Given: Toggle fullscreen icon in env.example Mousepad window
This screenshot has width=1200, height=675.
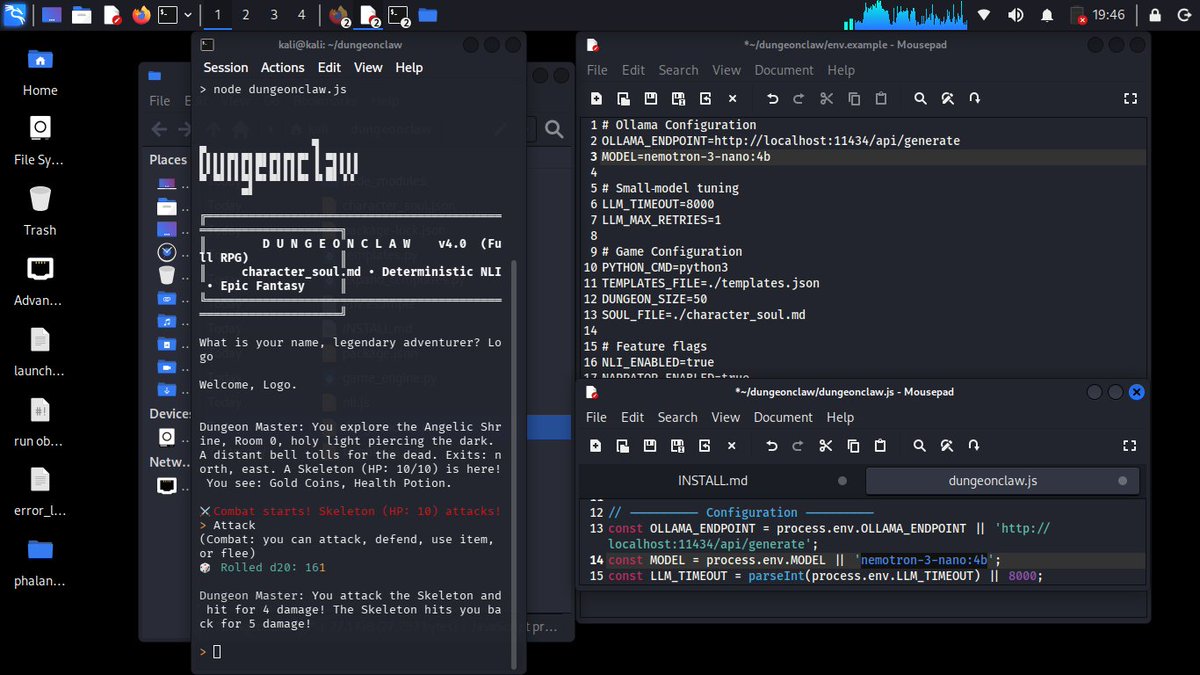Looking at the screenshot, I should (x=1130, y=98).
